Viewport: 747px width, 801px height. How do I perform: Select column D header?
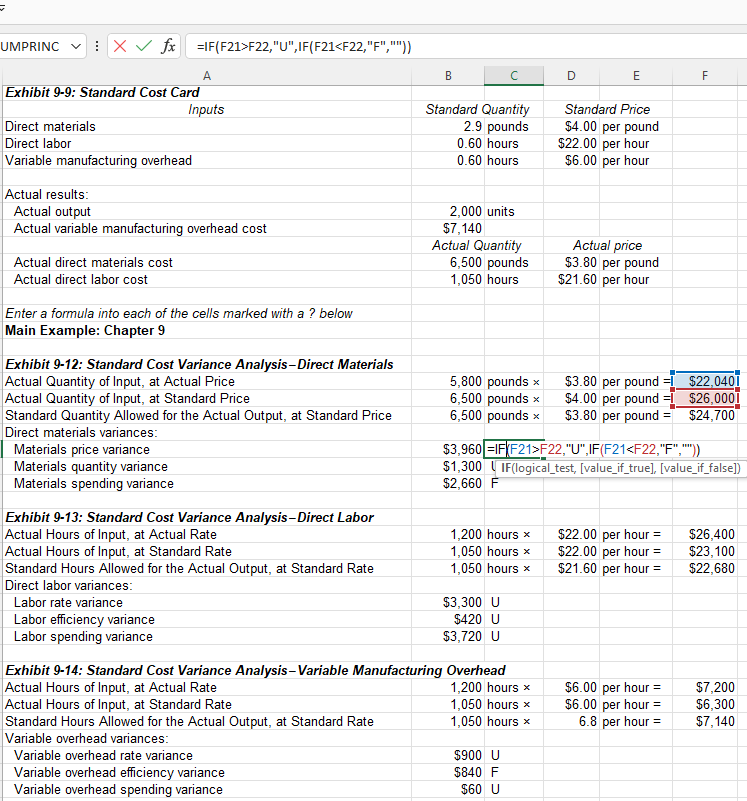571,76
